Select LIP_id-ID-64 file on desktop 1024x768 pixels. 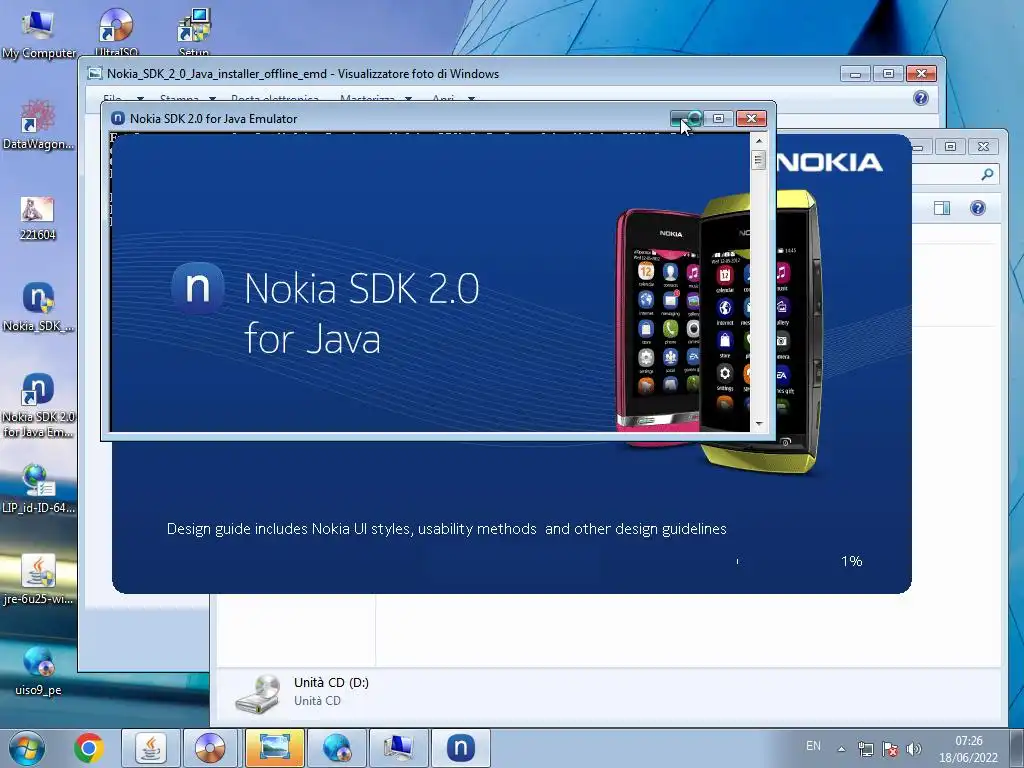point(38,488)
